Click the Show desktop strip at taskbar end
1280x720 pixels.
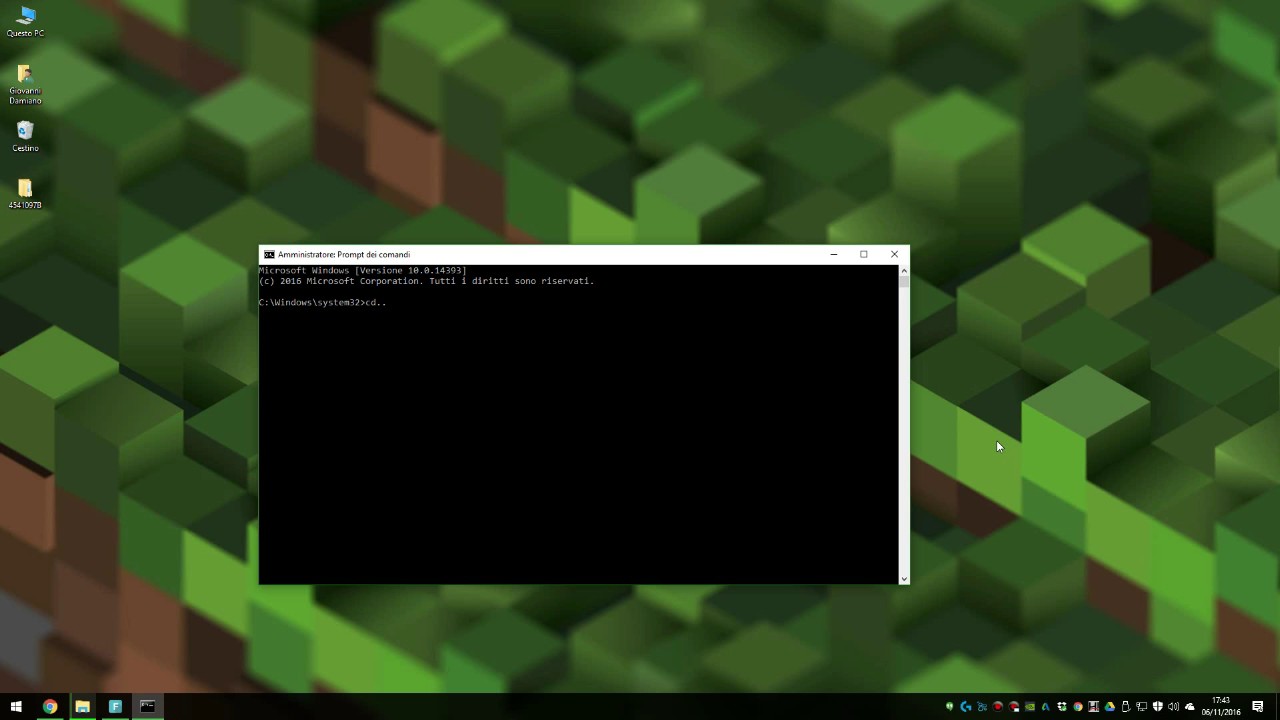coord(1277,706)
